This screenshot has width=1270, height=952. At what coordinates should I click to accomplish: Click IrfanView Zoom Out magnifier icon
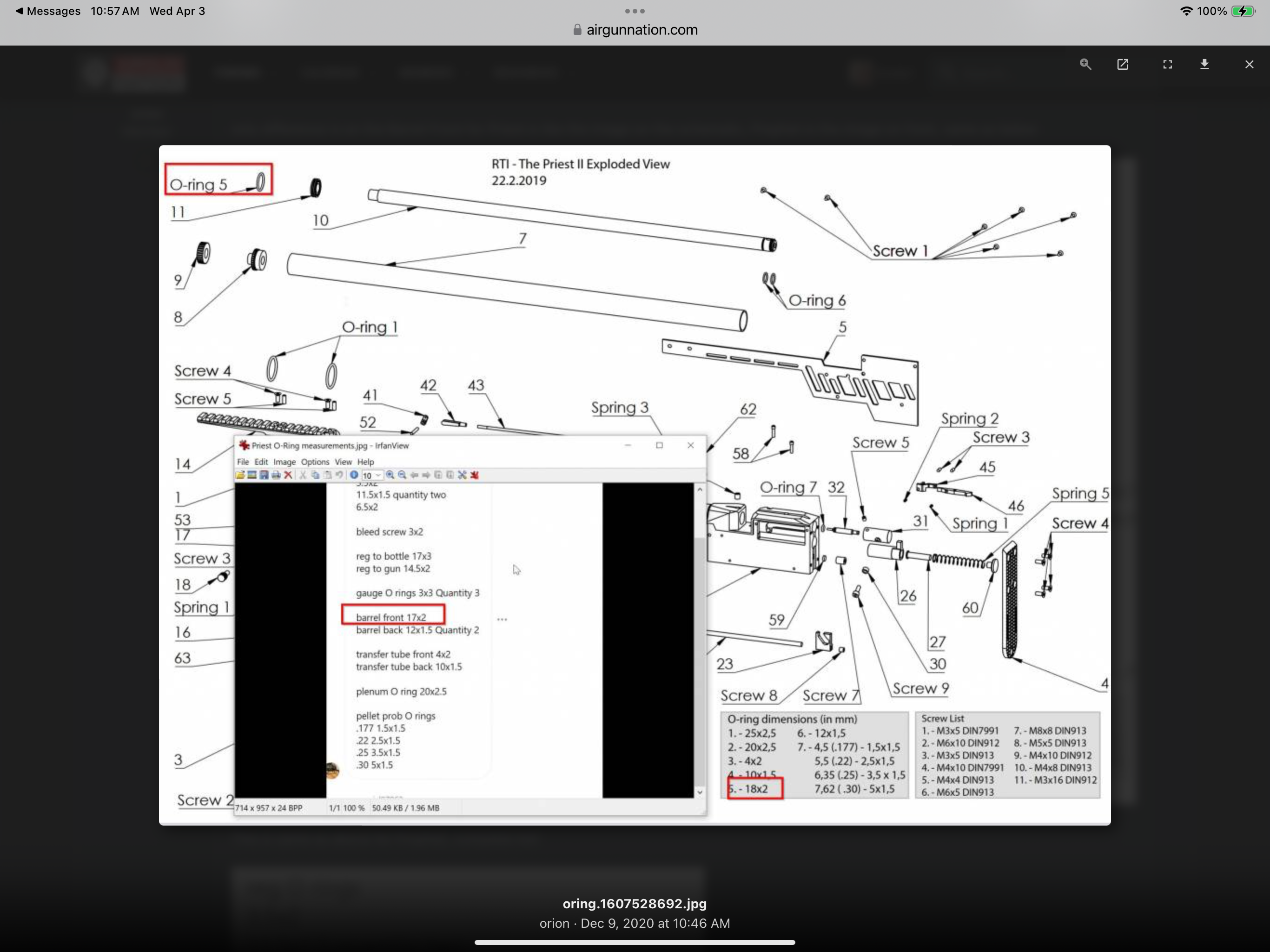402,475
